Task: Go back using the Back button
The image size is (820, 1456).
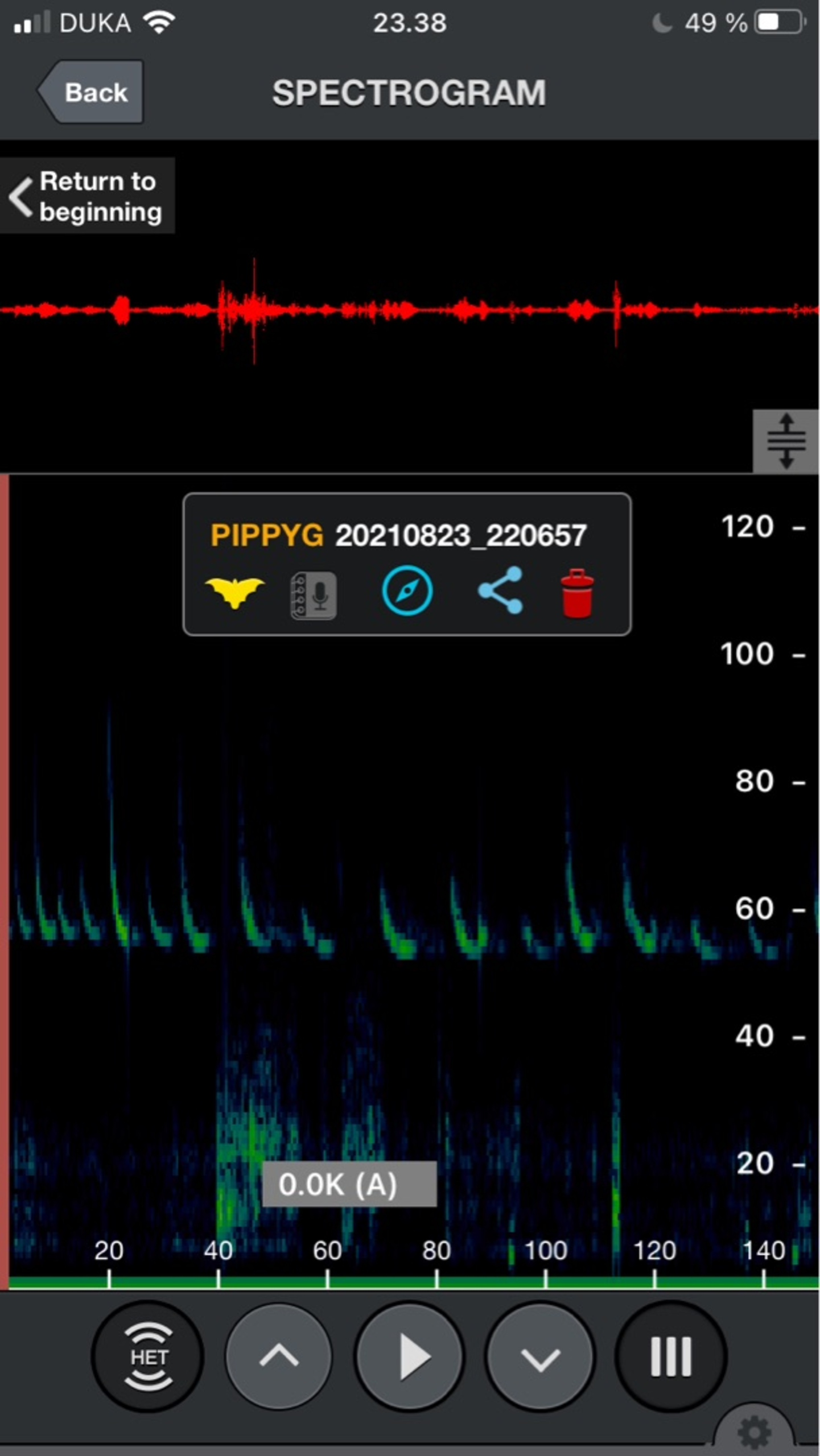Action: (x=91, y=92)
